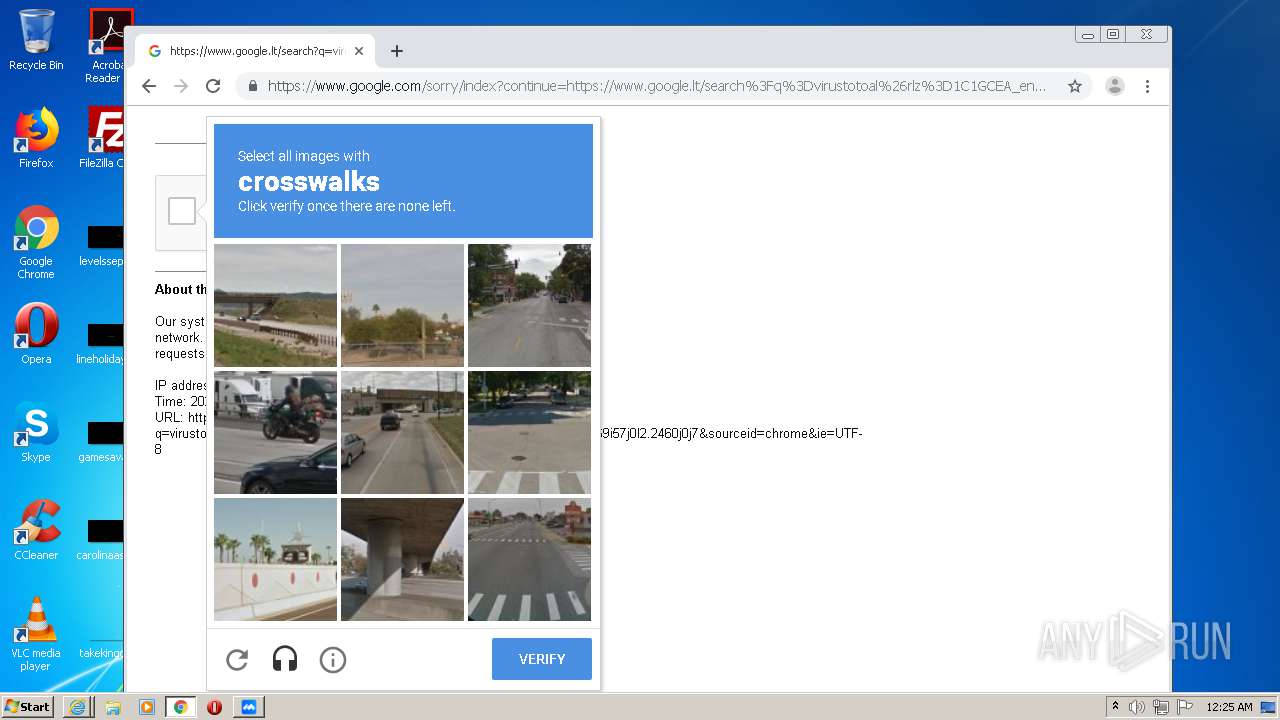The height and width of the screenshot is (720, 1280).
Task: Launch Opera desktop shortcut
Action: click(x=36, y=335)
